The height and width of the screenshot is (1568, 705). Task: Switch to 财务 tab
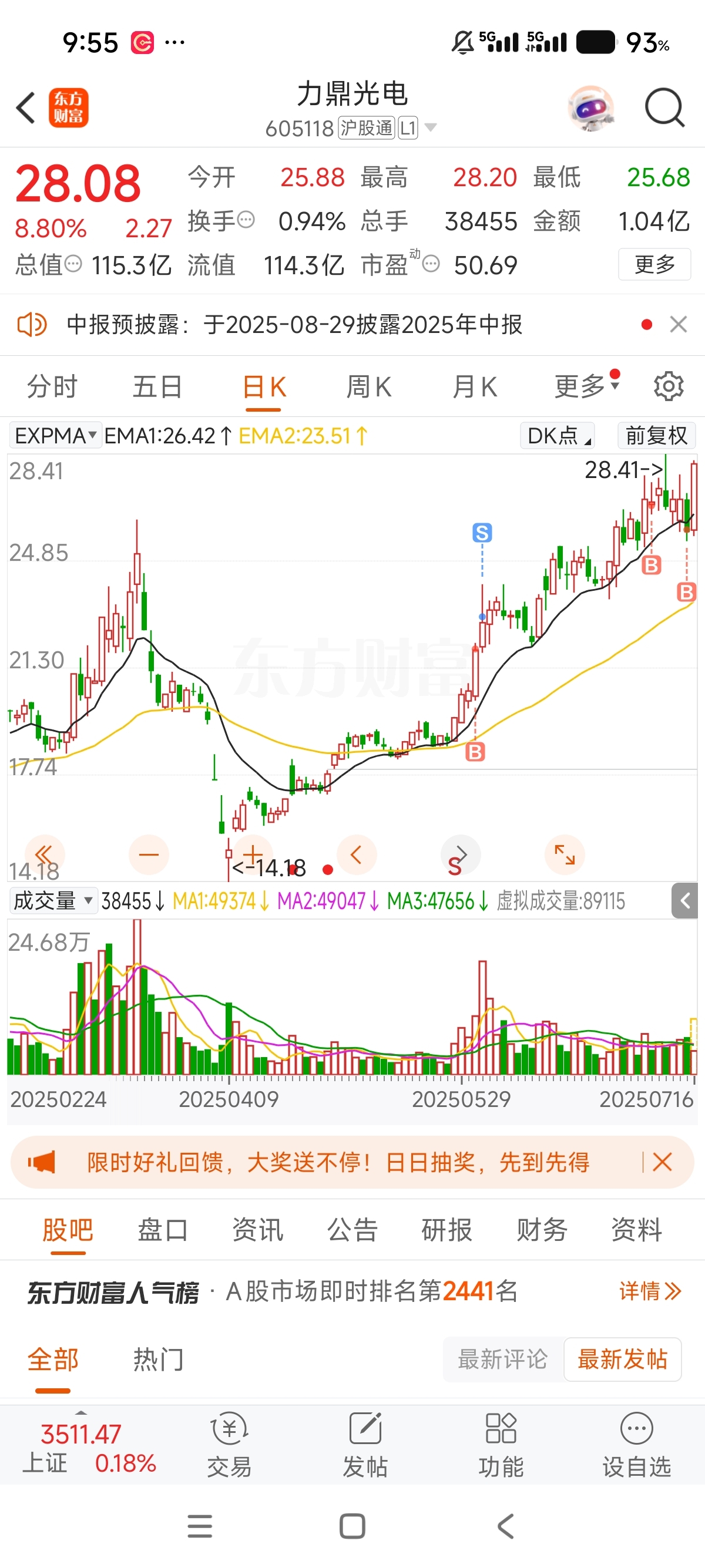(x=542, y=1230)
